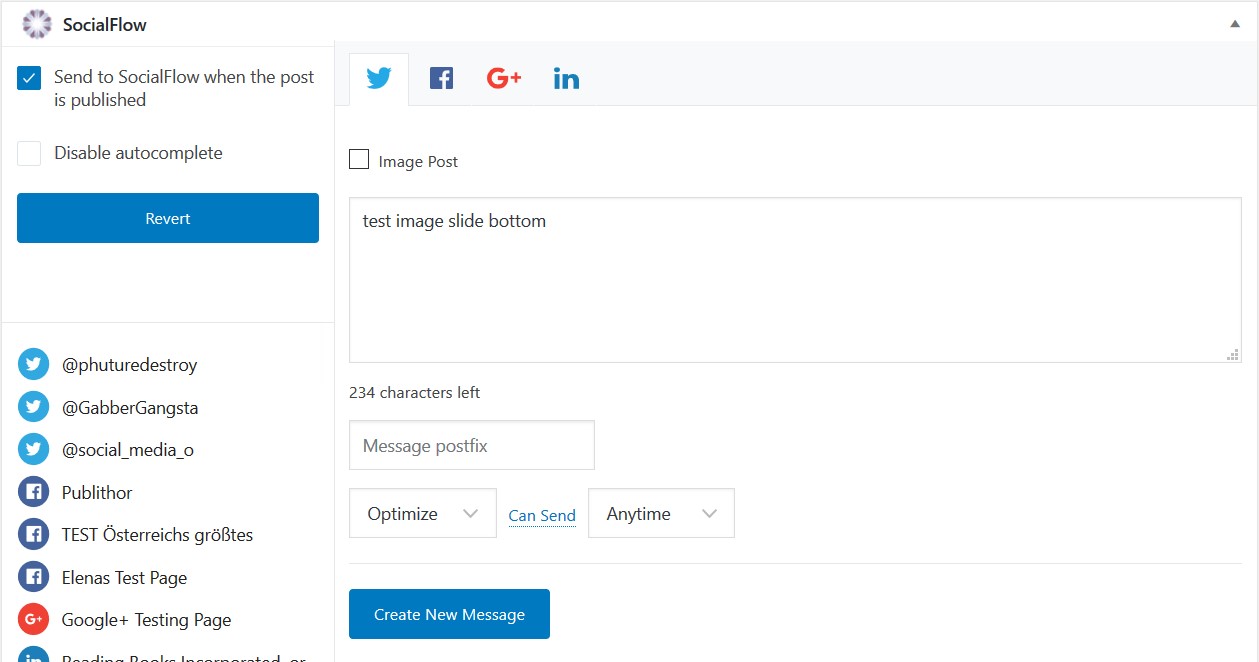Check the Image Post checkbox
Image resolution: width=1259 pixels, height=662 pixels.
(x=359, y=159)
